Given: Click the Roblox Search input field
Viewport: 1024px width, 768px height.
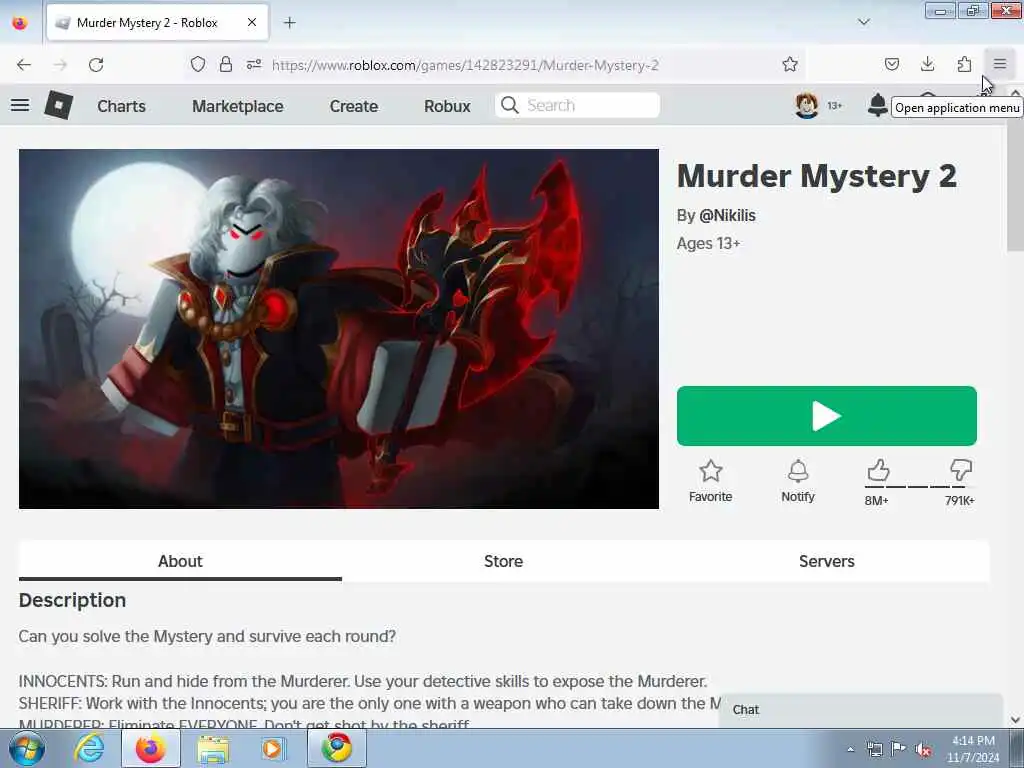Looking at the screenshot, I should [577, 105].
